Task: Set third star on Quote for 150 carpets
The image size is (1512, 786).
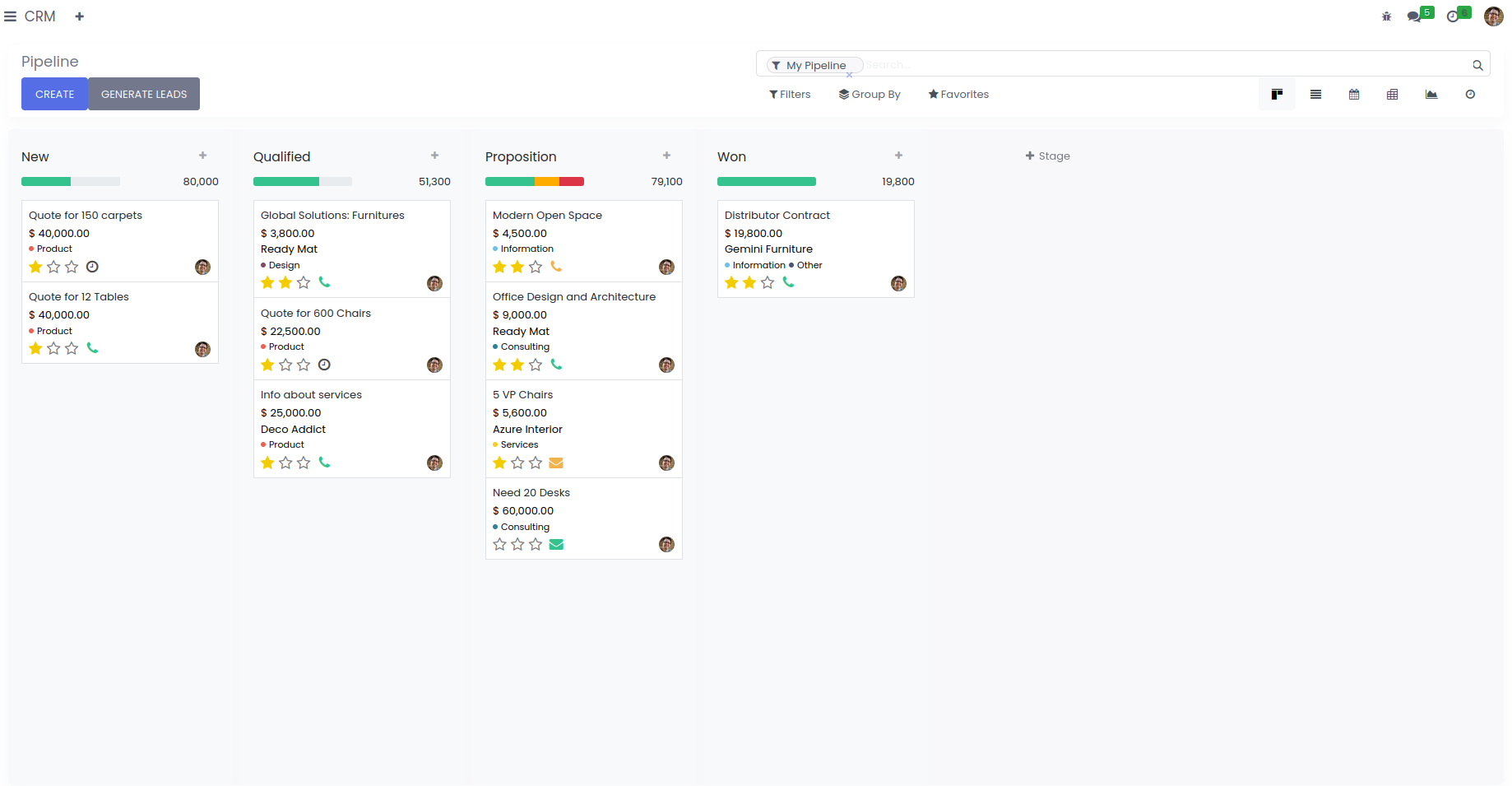Action: [72, 267]
